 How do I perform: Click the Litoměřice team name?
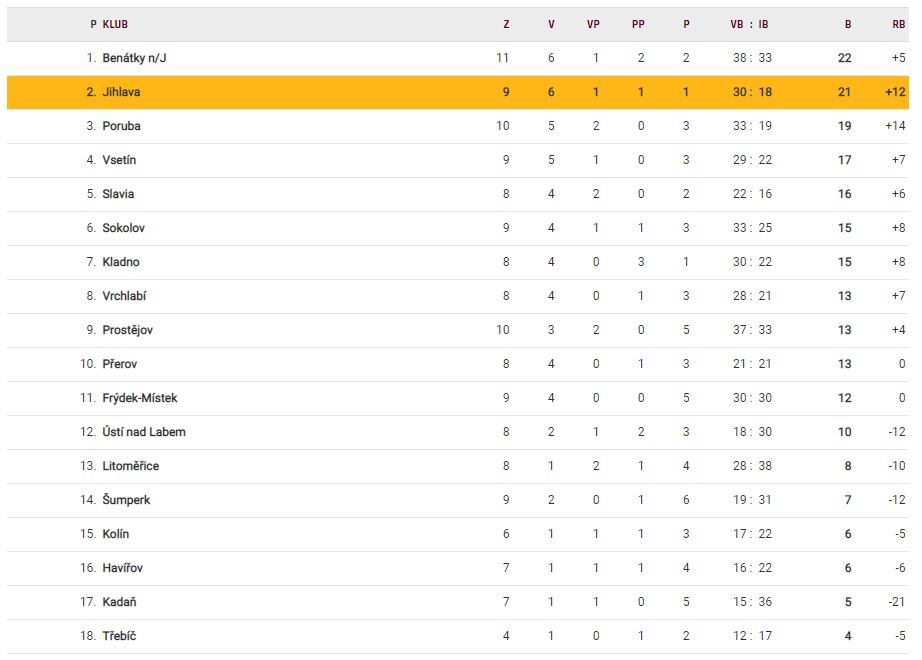(130, 466)
